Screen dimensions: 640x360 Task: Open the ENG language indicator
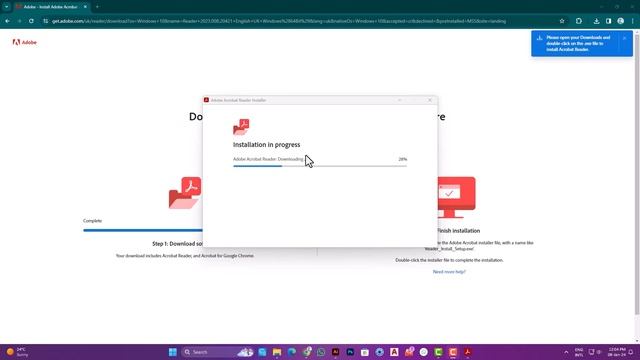tap(579, 352)
